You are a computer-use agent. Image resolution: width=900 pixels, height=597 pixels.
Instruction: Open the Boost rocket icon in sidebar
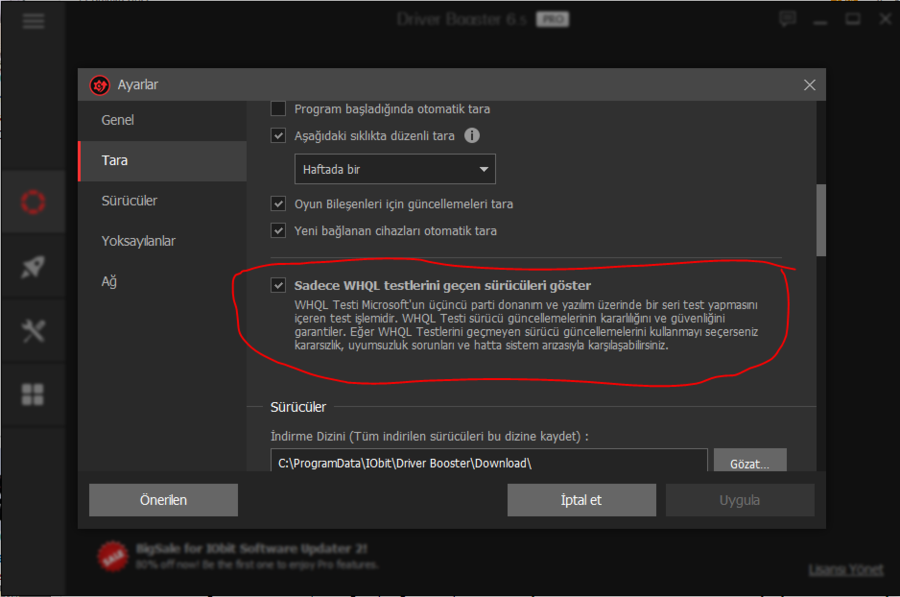[33, 266]
